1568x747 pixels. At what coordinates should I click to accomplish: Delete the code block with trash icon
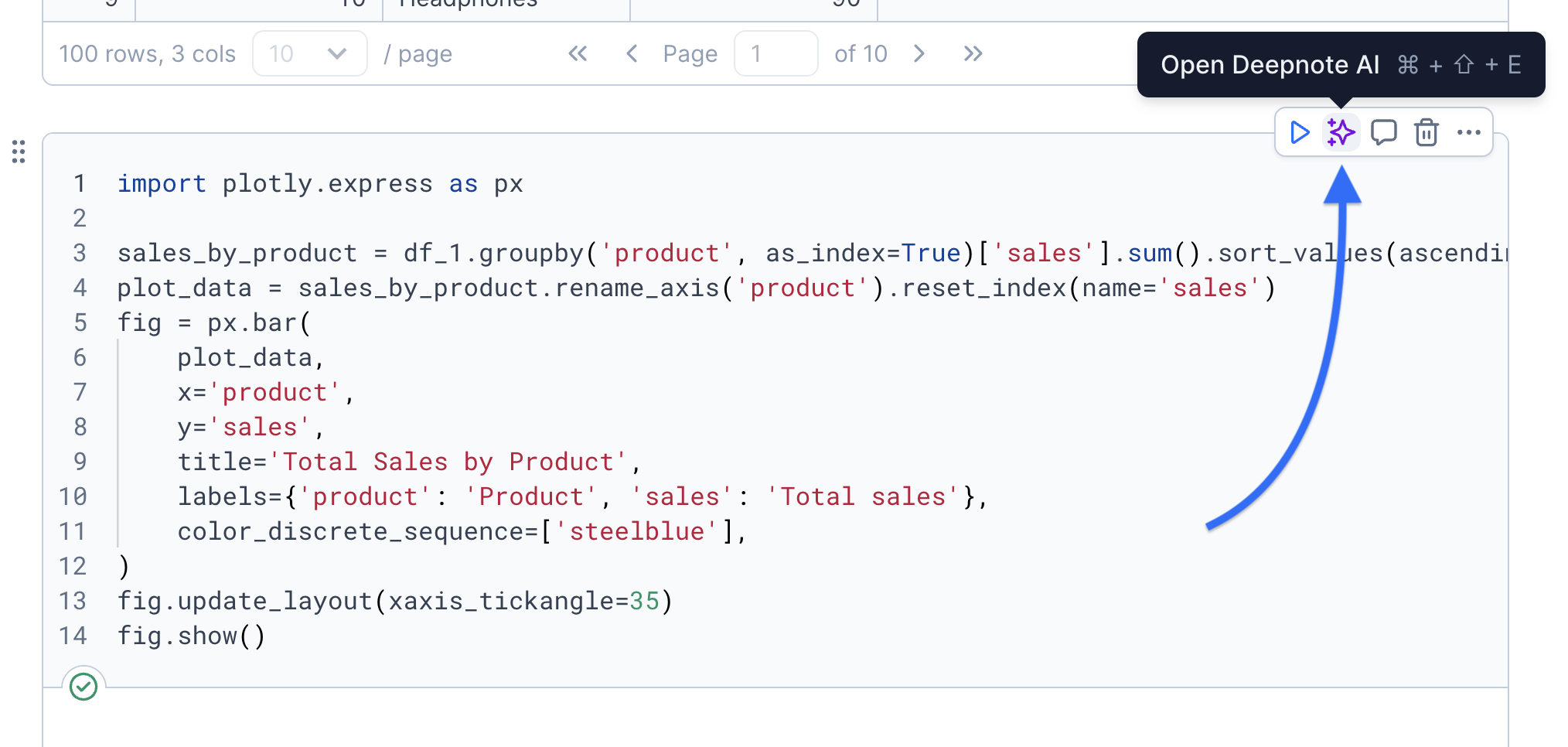point(1426,132)
